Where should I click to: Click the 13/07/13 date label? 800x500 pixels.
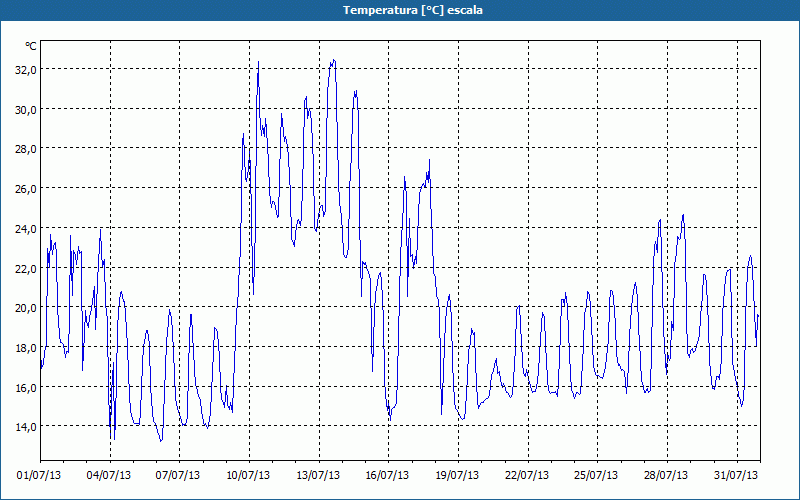point(318,476)
